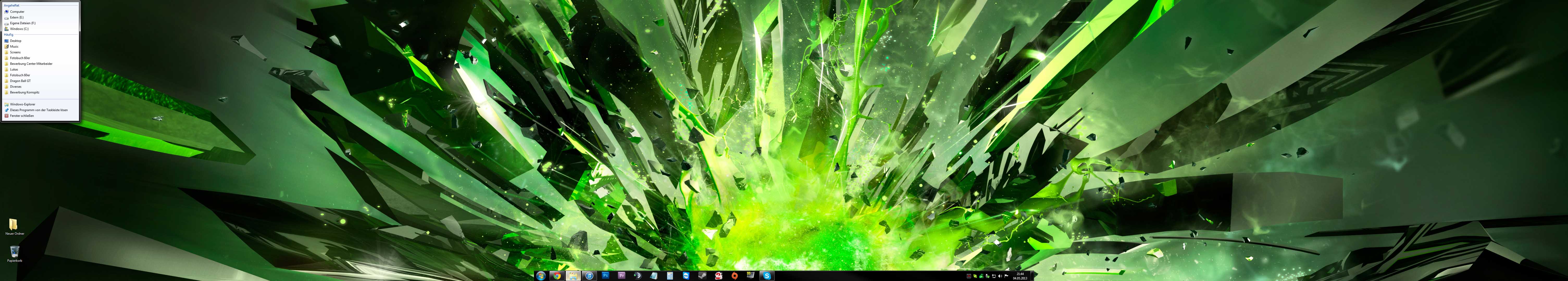Launch TeamViewer from the taskbar
This screenshot has height=281, width=1568.
click(x=686, y=276)
